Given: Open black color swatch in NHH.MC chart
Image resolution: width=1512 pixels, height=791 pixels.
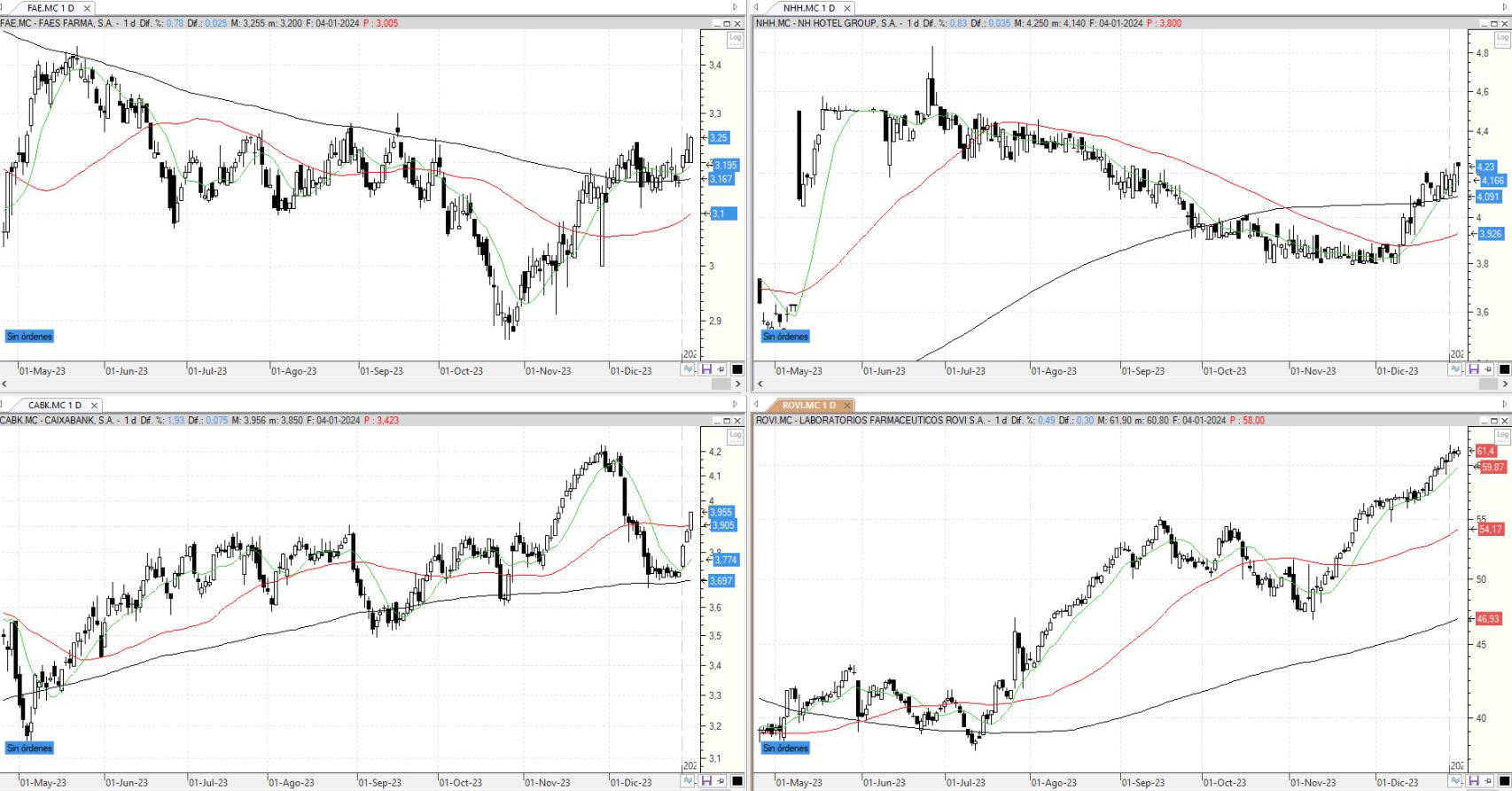Looking at the screenshot, I should coord(1504,369).
